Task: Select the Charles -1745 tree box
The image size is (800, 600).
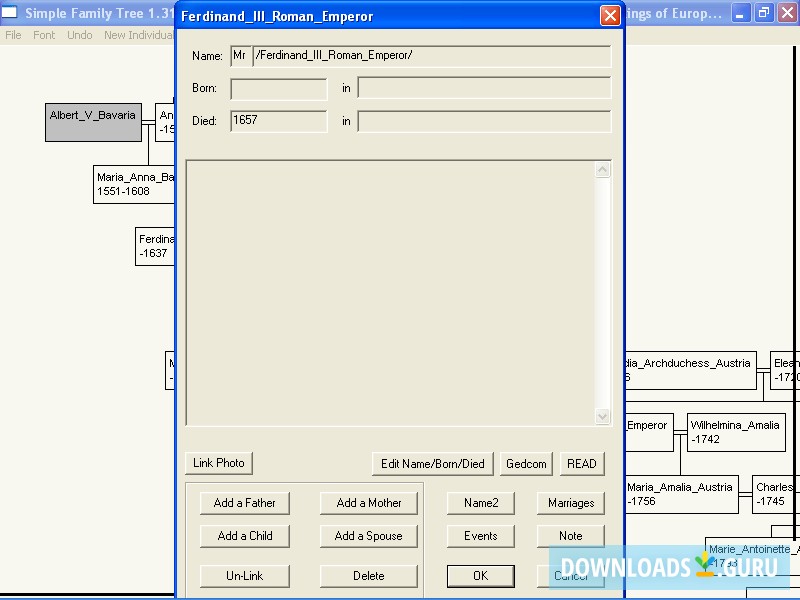Action: pyautogui.click(x=776, y=494)
